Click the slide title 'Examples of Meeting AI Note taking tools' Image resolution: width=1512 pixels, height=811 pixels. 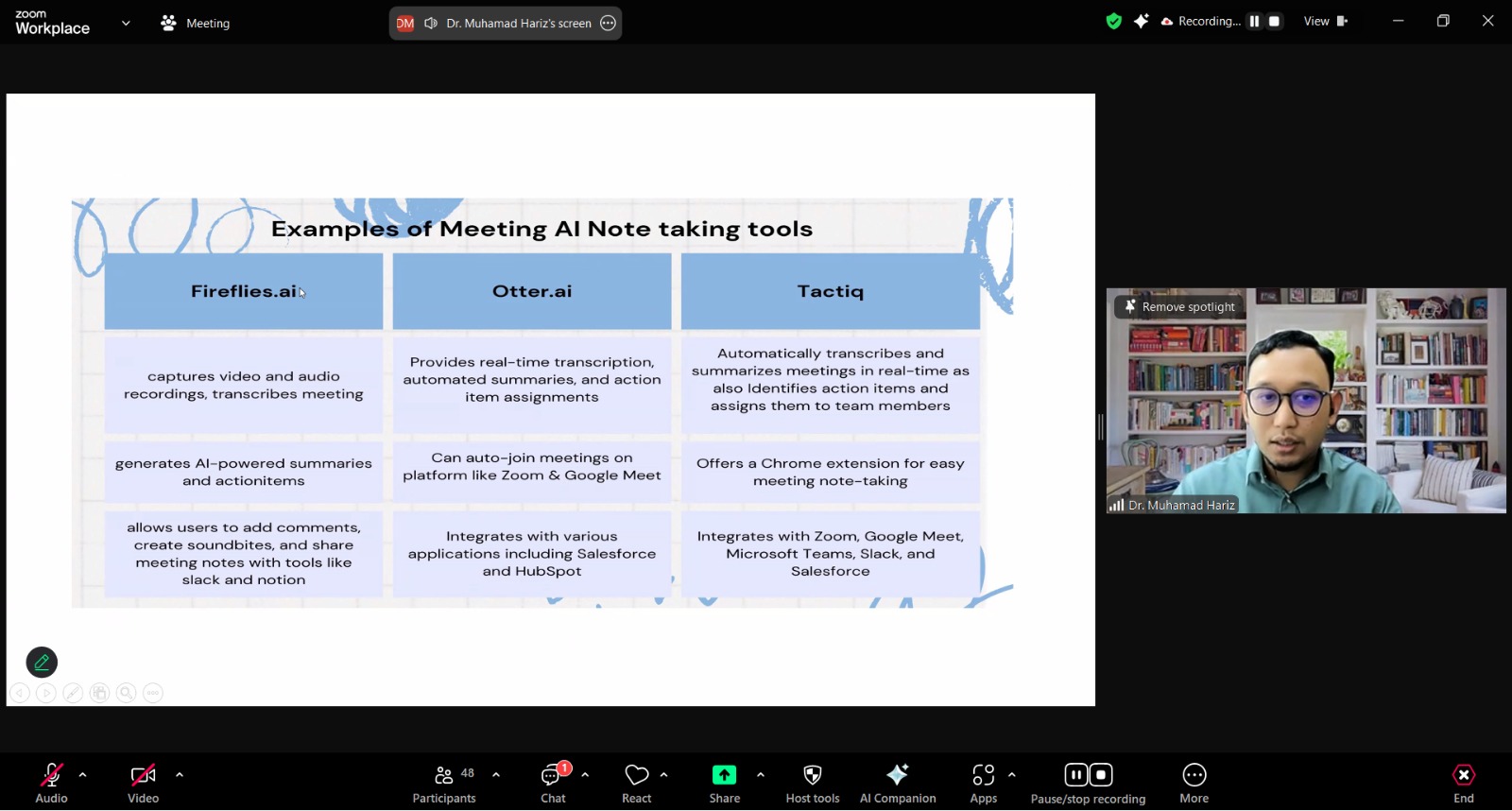pos(541,229)
